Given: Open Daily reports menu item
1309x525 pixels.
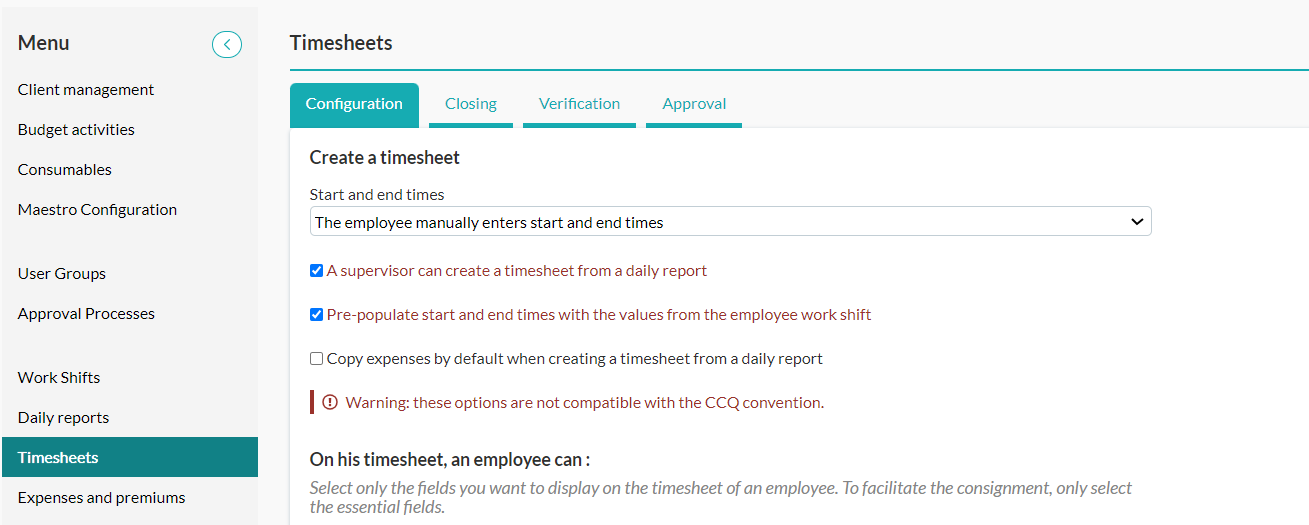Looking at the screenshot, I should click(x=63, y=417).
